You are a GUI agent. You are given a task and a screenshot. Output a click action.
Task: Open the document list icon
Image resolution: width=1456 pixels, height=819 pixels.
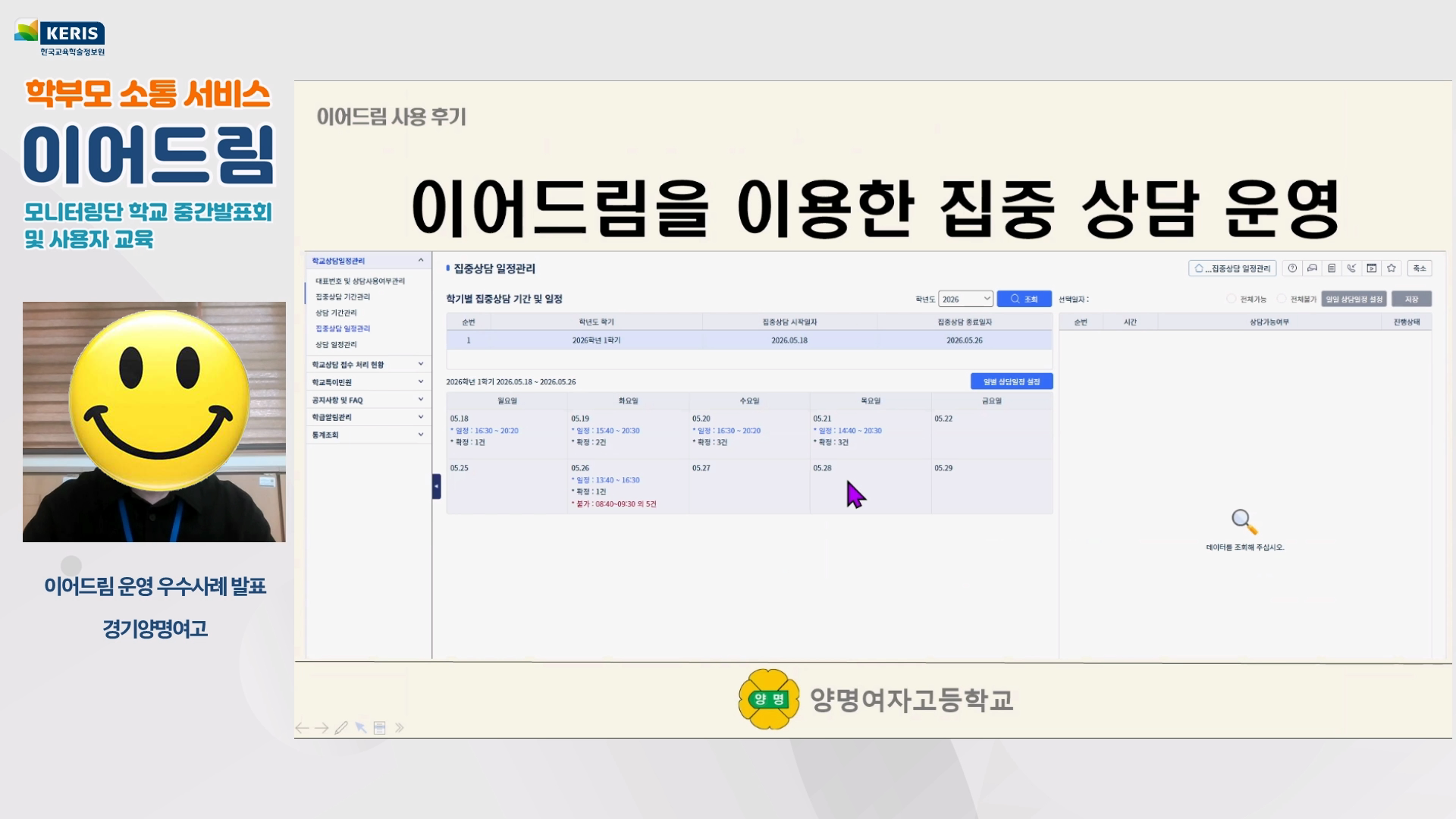[x=1332, y=268]
